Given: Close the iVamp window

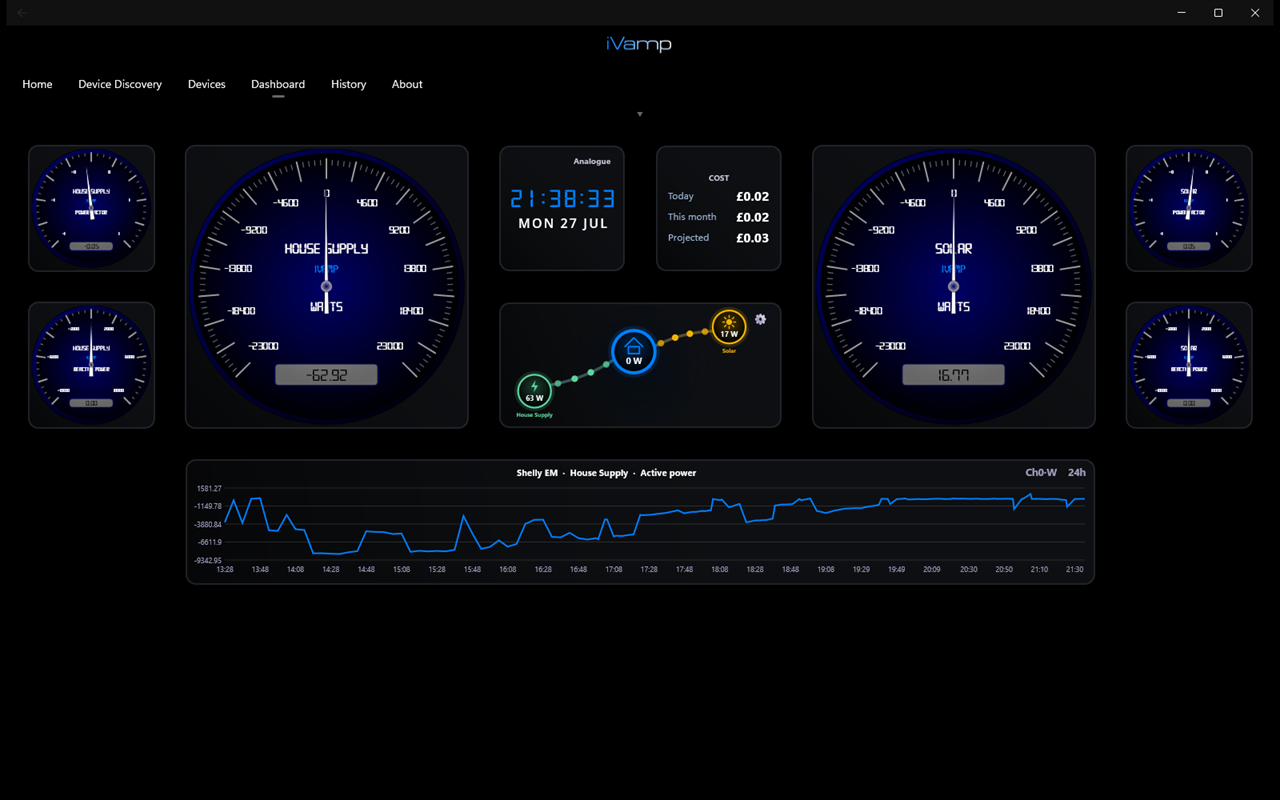Looking at the screenshot, I should [1255, 13].
